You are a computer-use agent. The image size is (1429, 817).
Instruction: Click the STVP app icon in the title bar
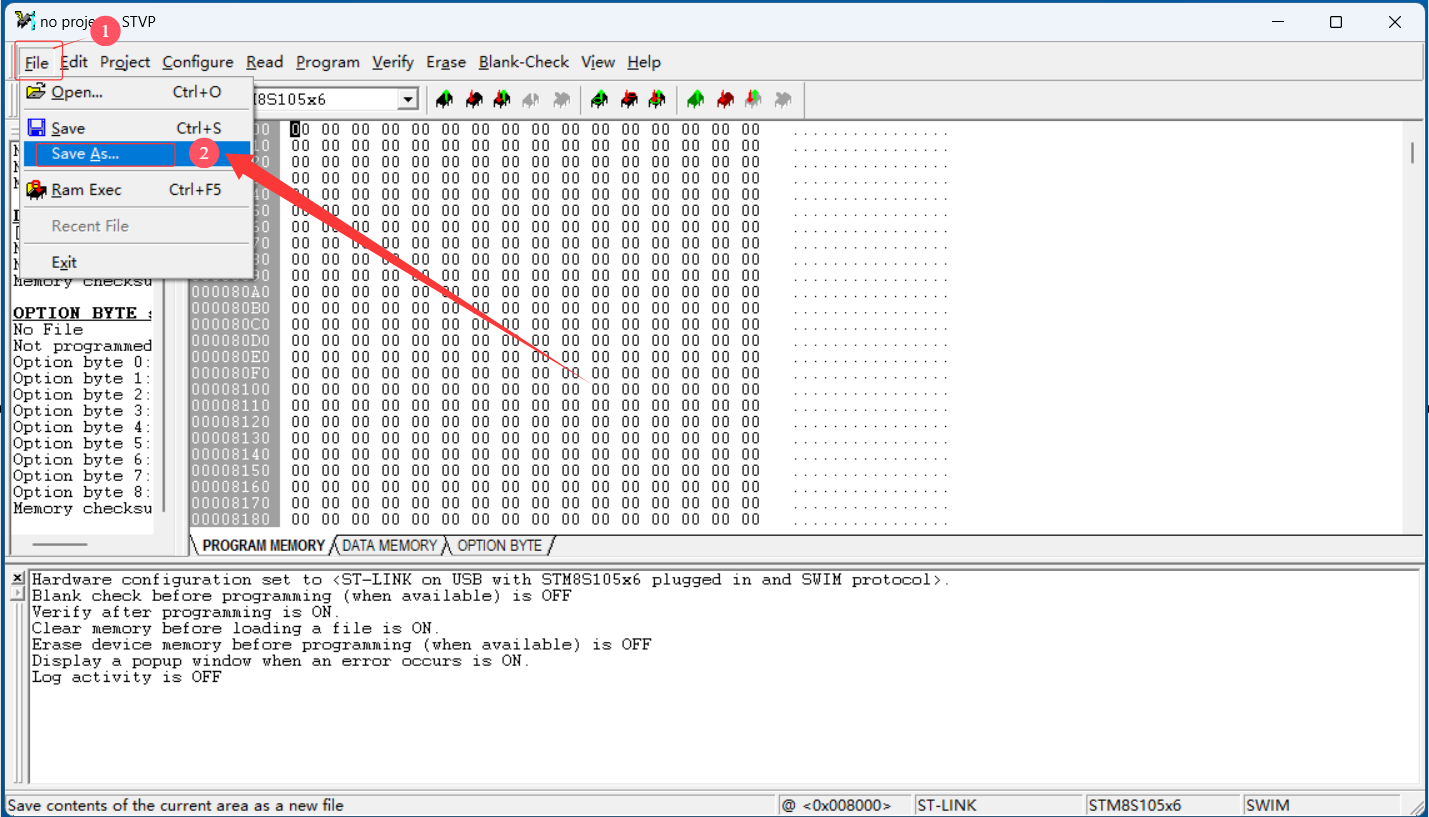pos(25,21)
